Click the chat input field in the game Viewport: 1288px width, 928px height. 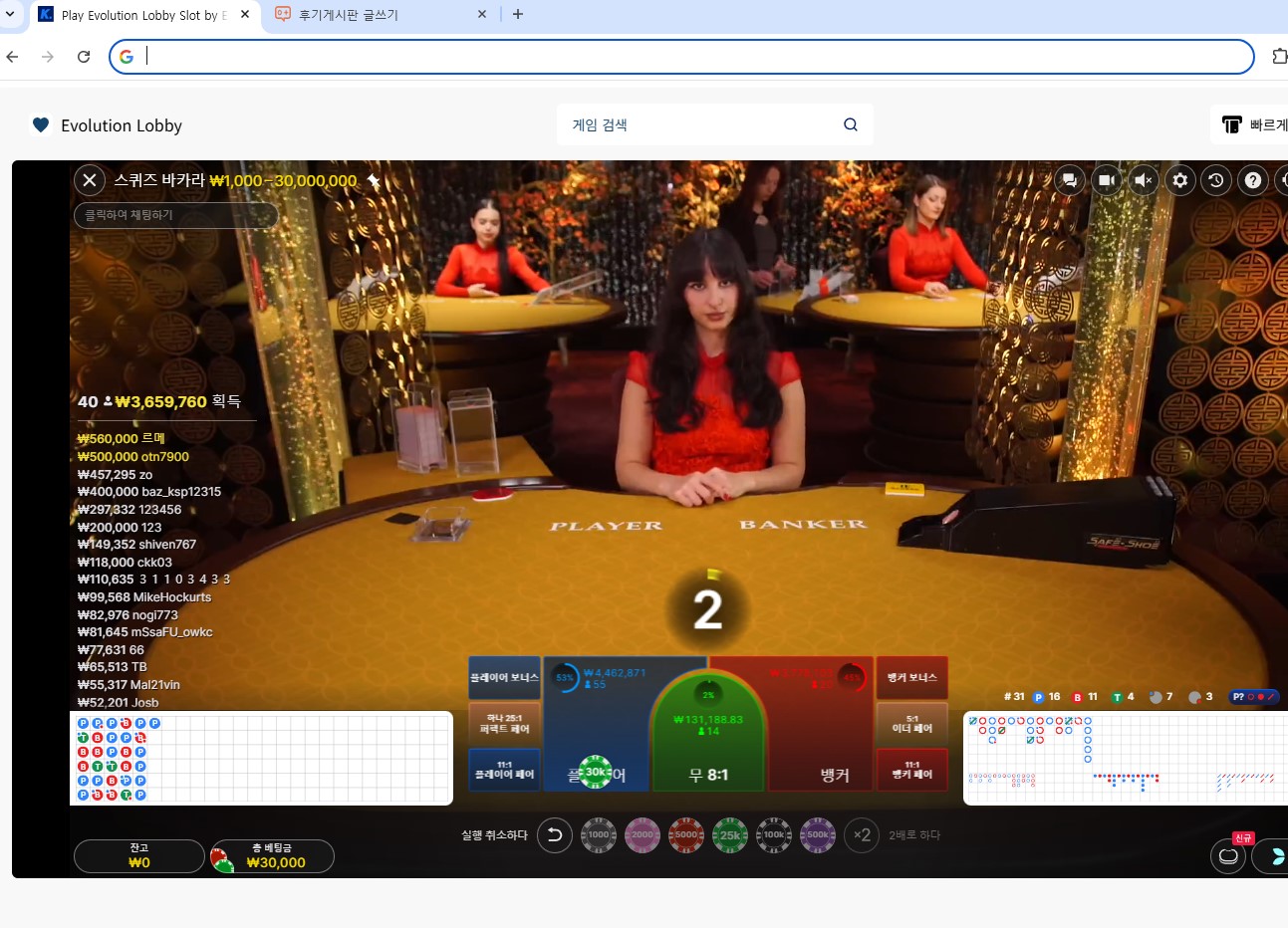[x=175, y=215]
